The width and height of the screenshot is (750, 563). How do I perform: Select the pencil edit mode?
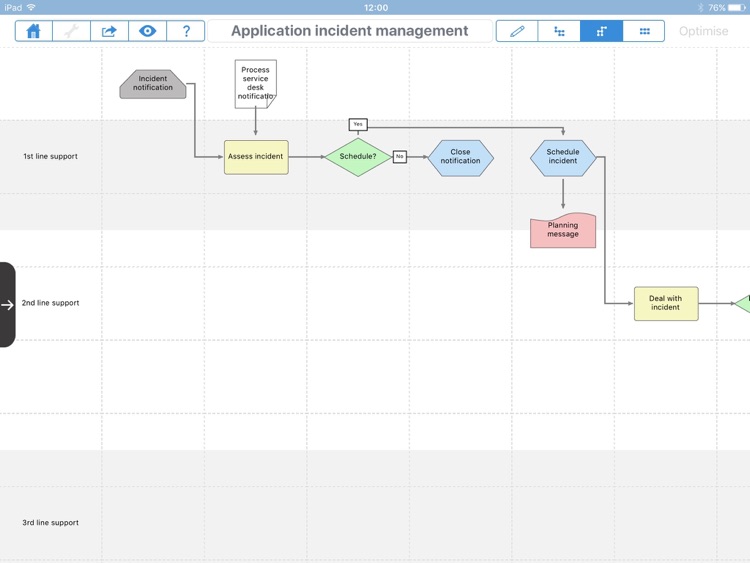point(517,31)
